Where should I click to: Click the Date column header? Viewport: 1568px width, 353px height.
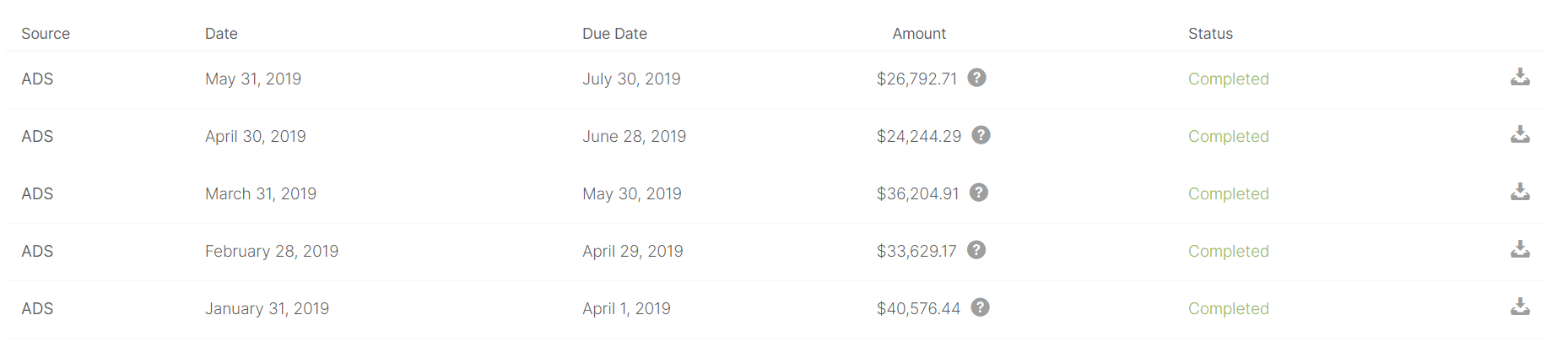coord(221,34)
